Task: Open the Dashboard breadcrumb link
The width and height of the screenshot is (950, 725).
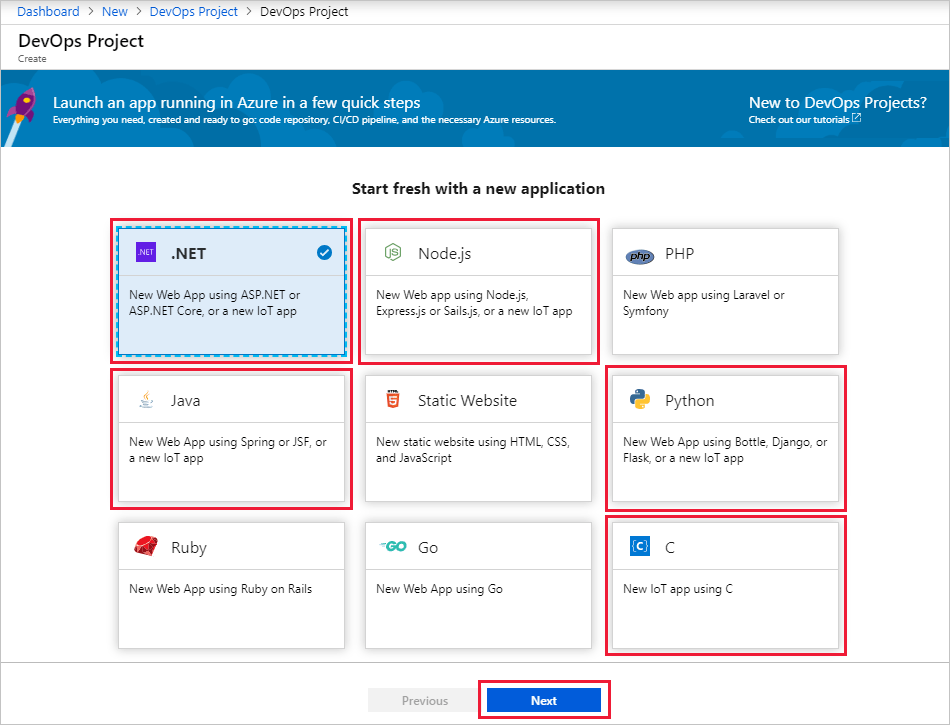Action: [48, 11]
